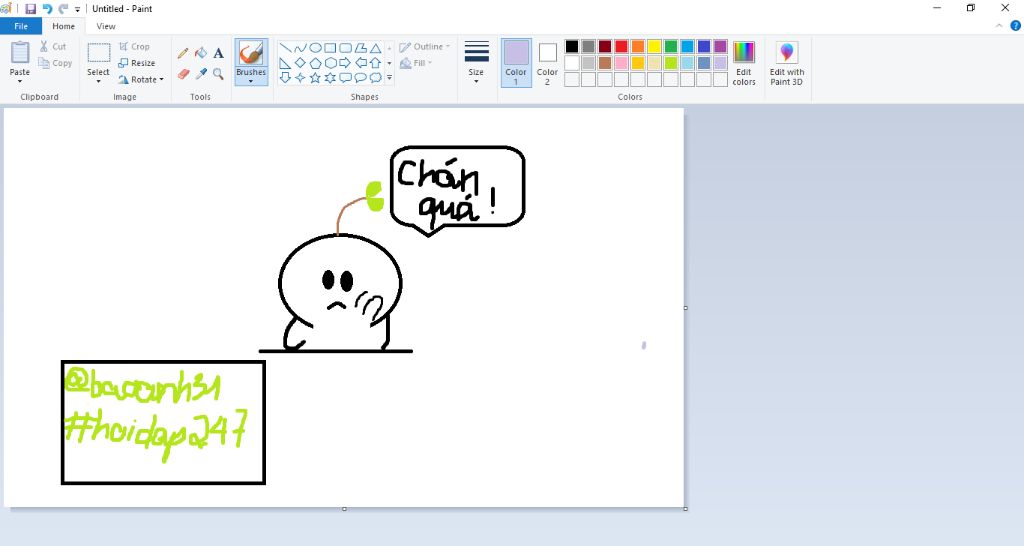This screenshot has width=1024, height=546.
Task: Choose the Triangle shape
Action: point(375,48)
